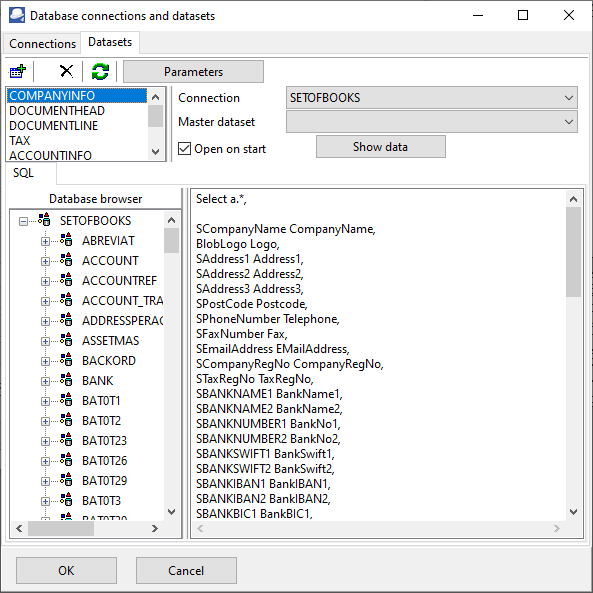Switch to the Connections tab
This screenshot has width=593, height=593.
(x=42, y=44)
